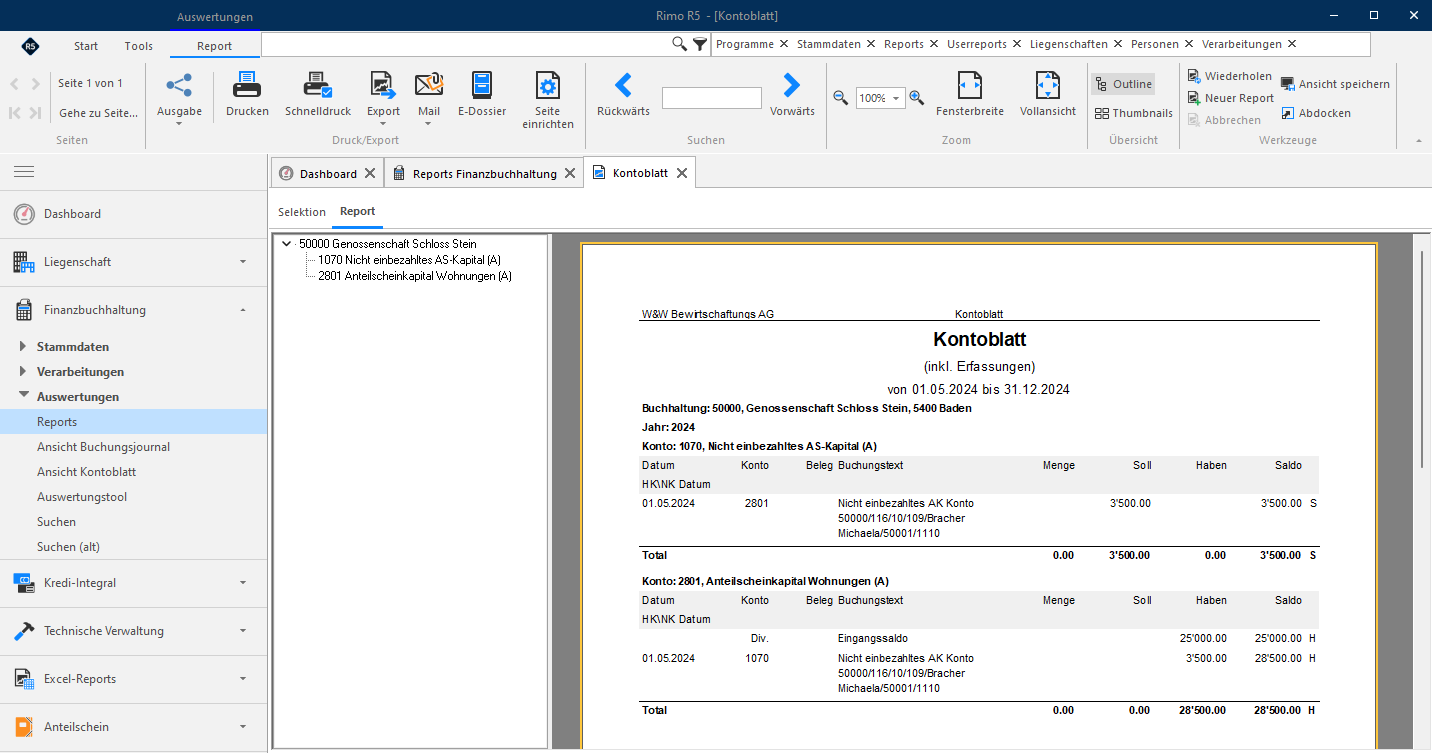Print report with Drucken icon
1432x753 pixels.
click(247, 85)
